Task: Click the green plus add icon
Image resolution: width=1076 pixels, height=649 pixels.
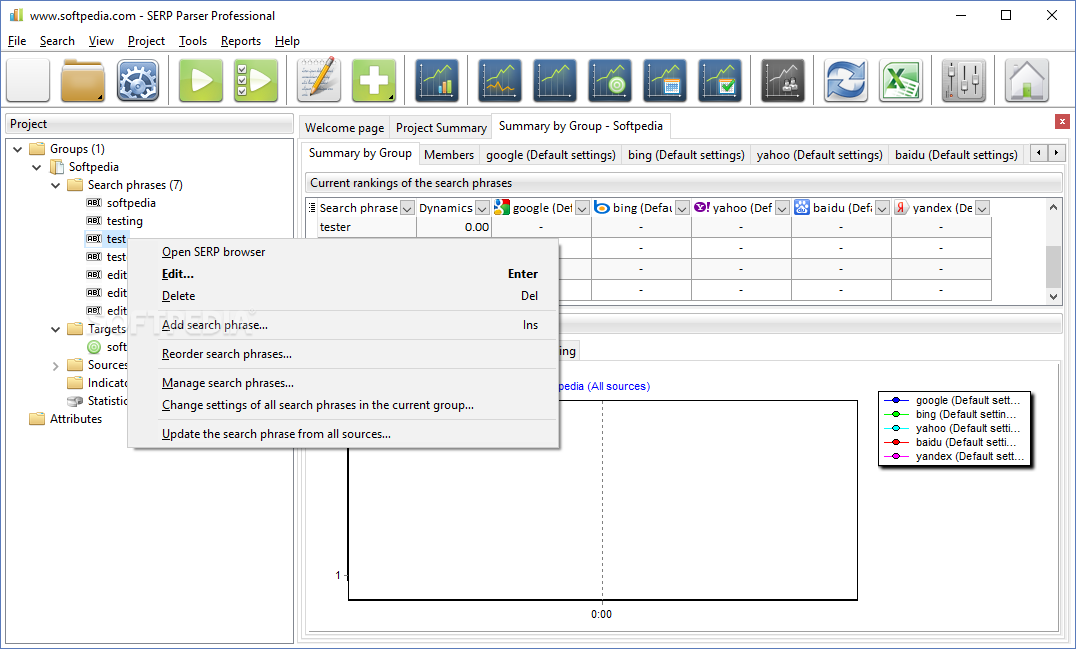Action: (373, 80)
